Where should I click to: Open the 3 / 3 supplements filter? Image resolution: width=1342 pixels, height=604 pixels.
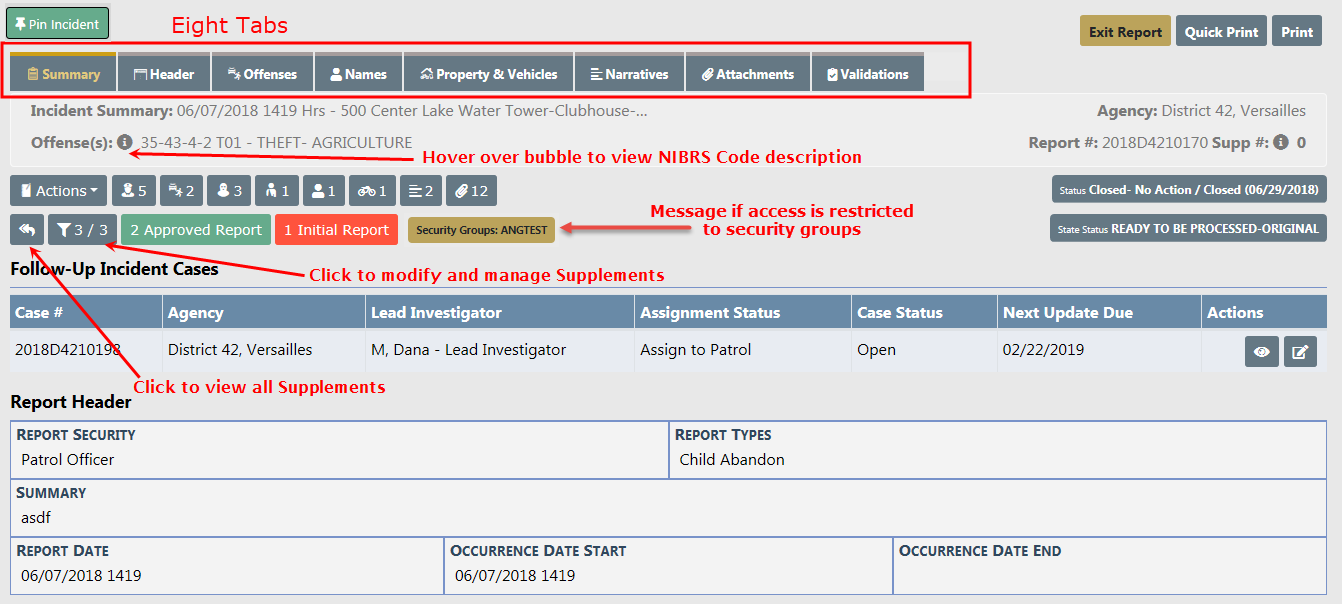tap(82, 230)
